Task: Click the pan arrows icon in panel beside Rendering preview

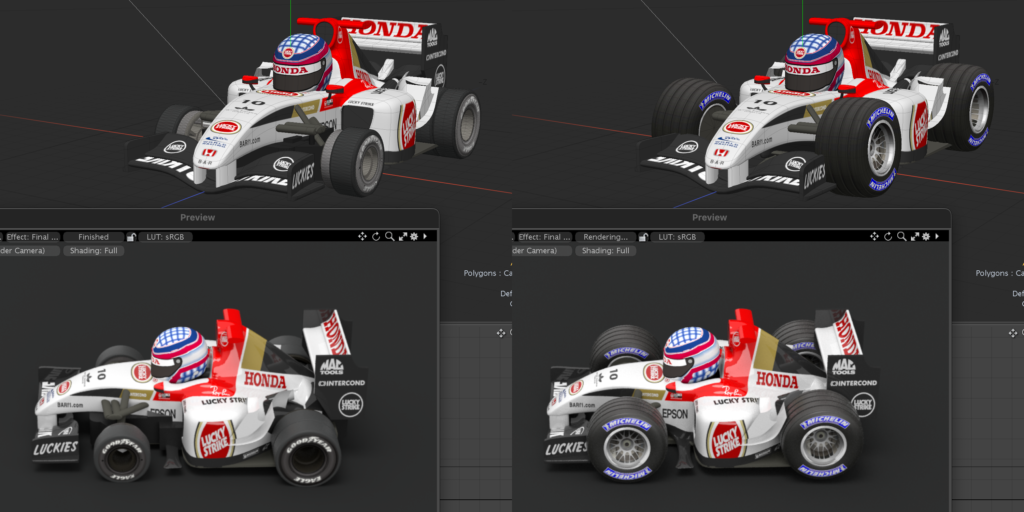Action: pyautogui.click(x=1013, y=333)
